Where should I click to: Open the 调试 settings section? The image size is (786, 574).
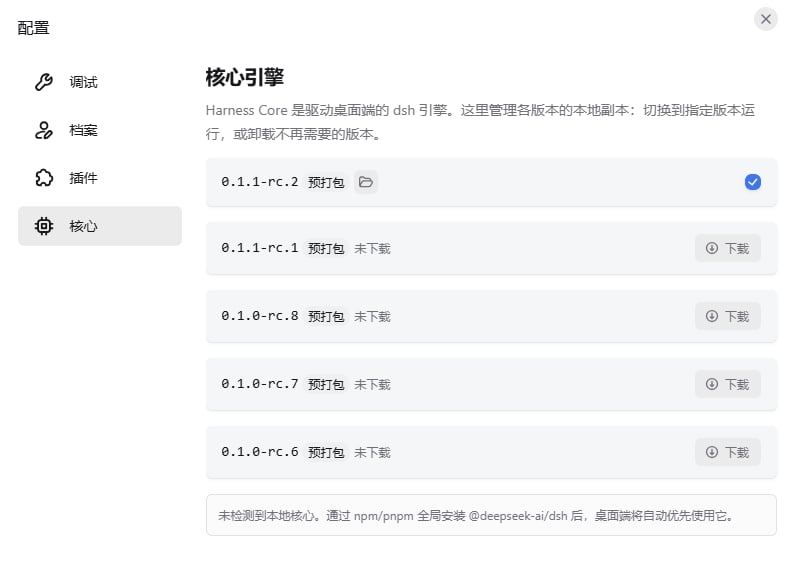tap(100, 82)
